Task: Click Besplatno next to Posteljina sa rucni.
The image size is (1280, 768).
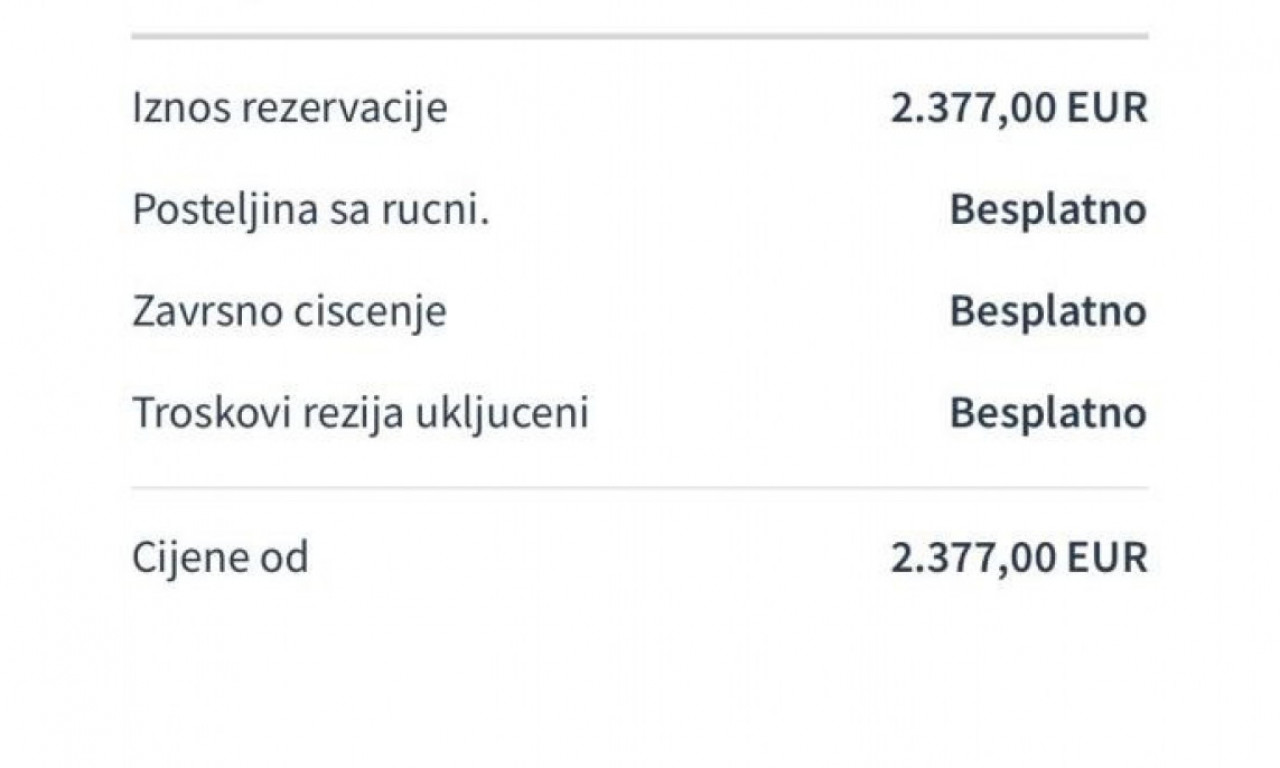Action: click(x=1048, y=210)
